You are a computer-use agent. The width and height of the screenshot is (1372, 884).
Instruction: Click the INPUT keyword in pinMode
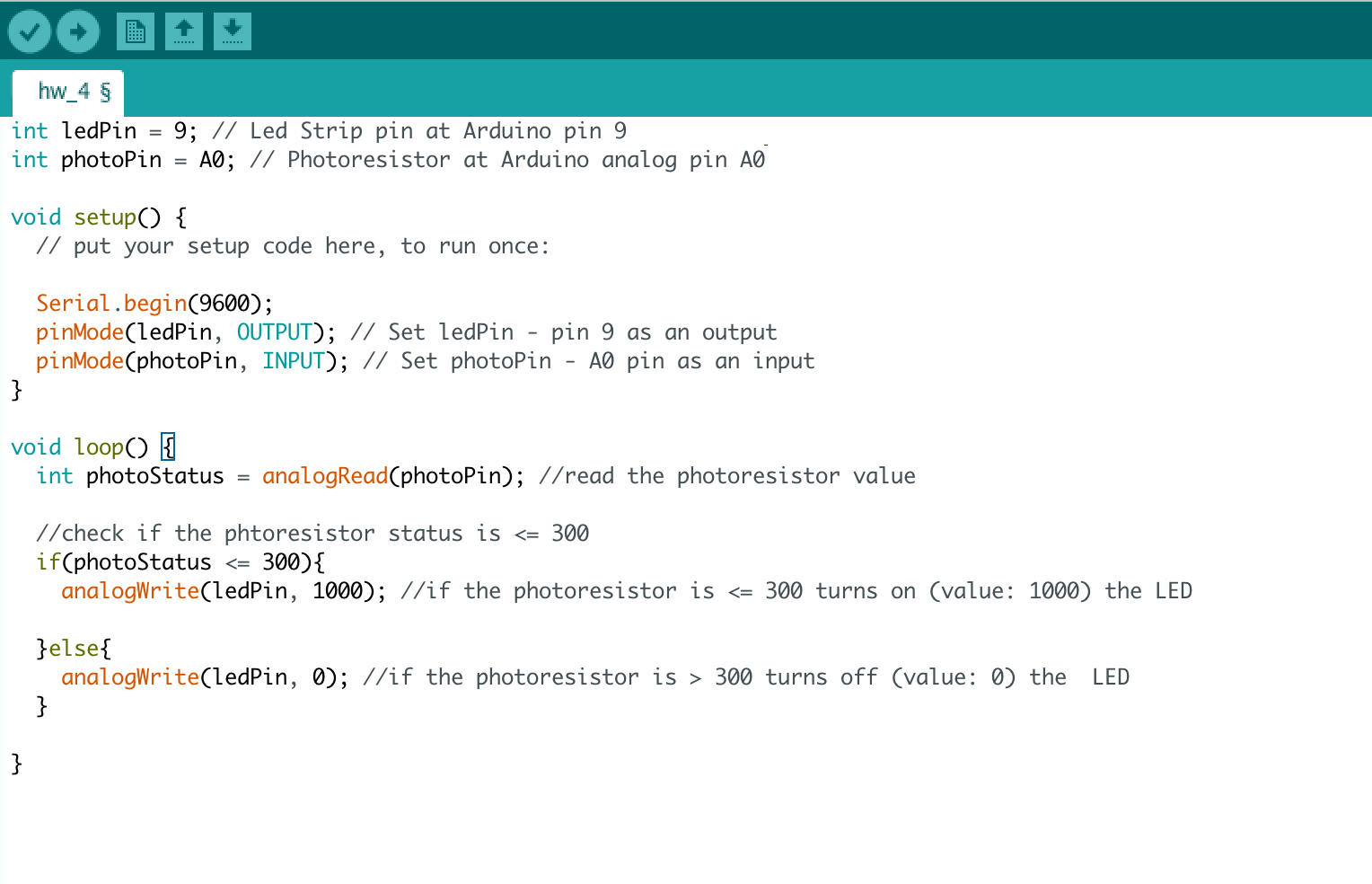294,361
